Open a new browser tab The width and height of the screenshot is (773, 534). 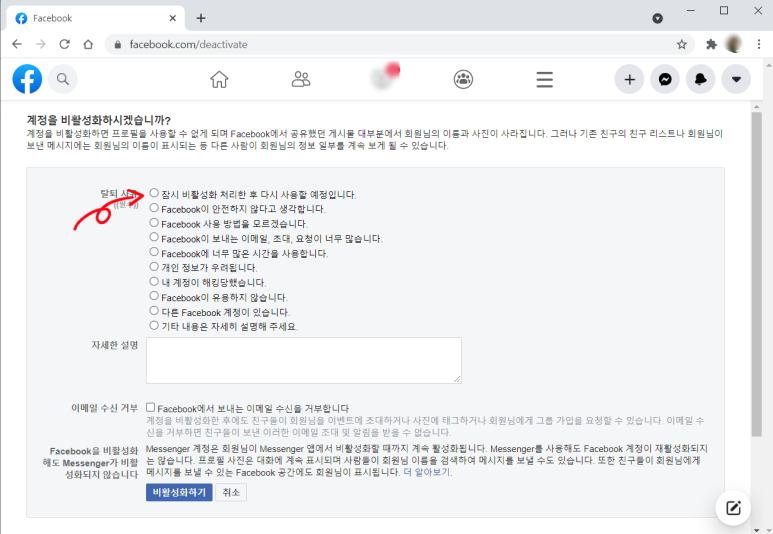201,18
